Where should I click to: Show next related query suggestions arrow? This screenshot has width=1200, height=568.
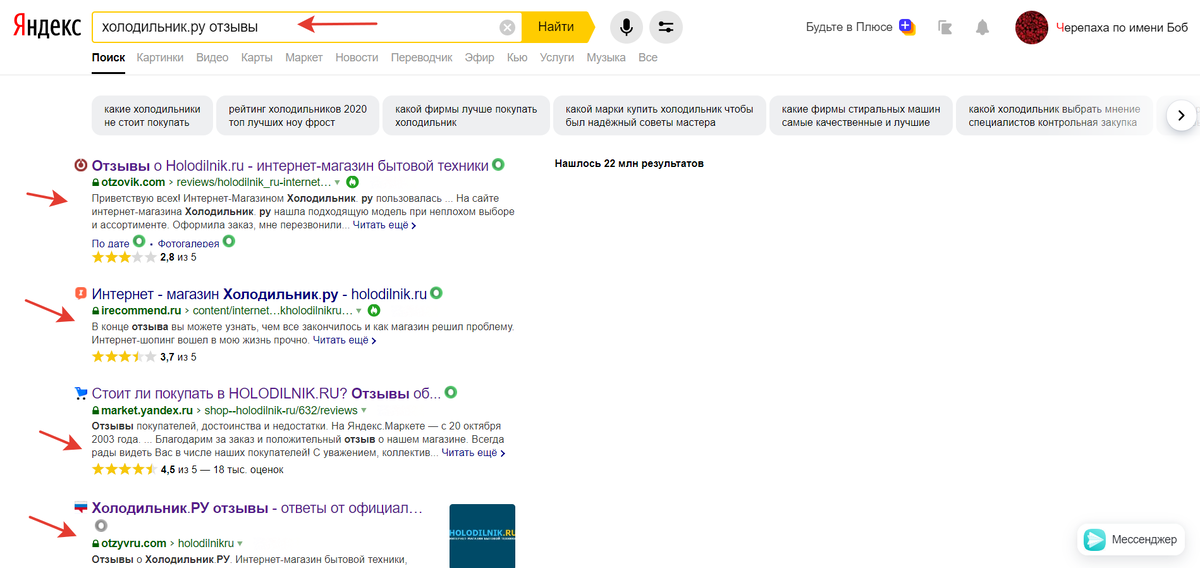click(1180, 115)
